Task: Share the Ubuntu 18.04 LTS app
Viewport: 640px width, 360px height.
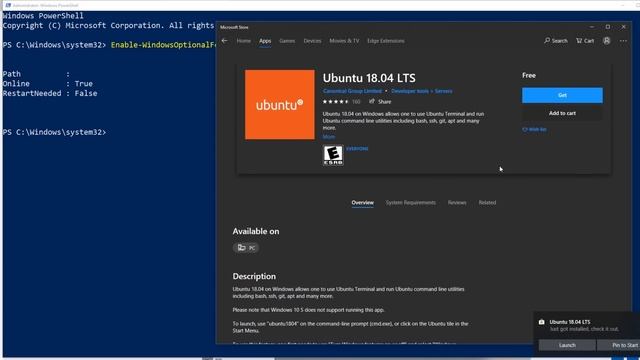Action: point(380,102)
